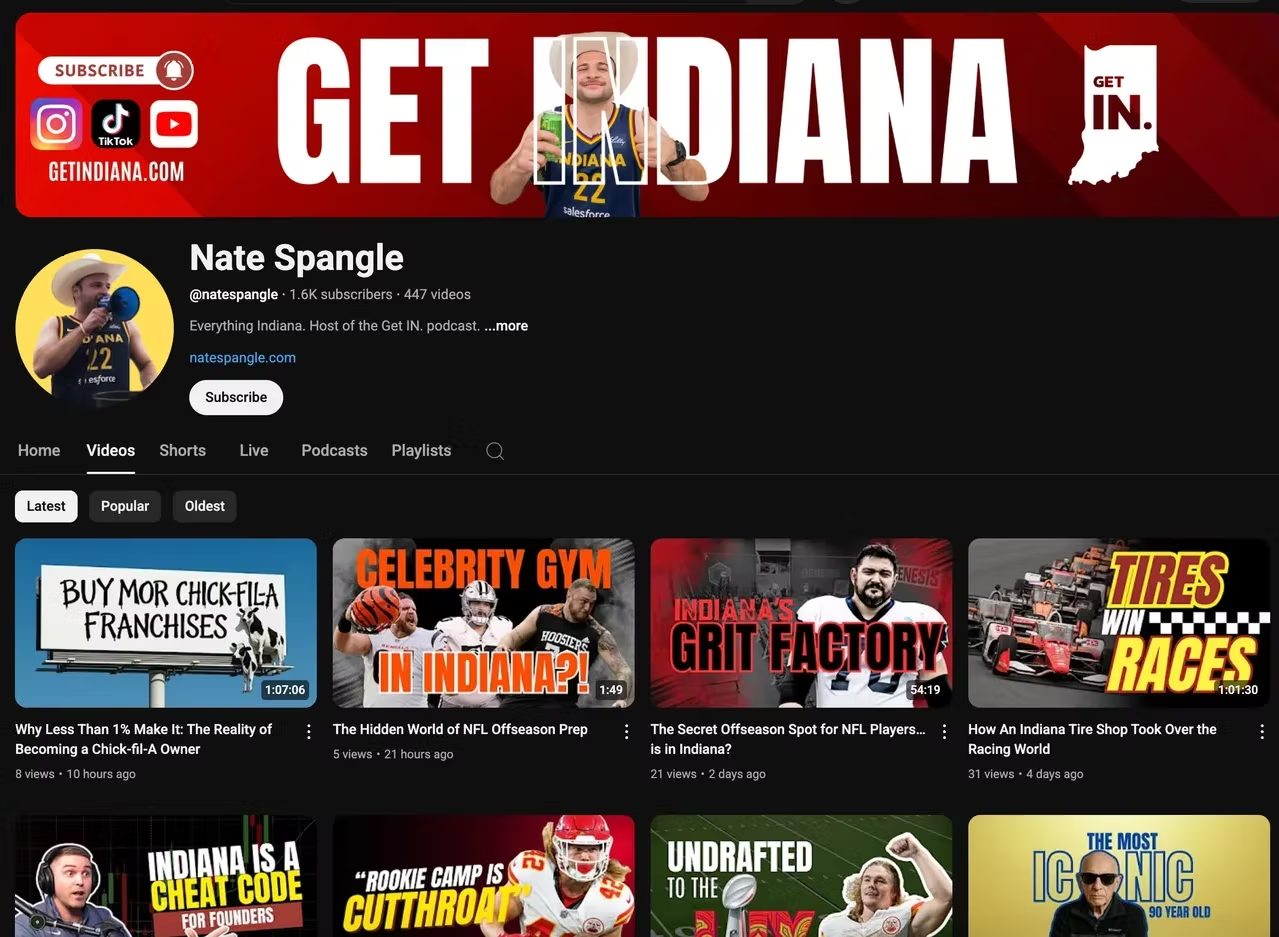Viewport: 1279px width, 937px height.
Task: Play the Tires Win Races thumbnail
Action: (x=1119, y=623)
